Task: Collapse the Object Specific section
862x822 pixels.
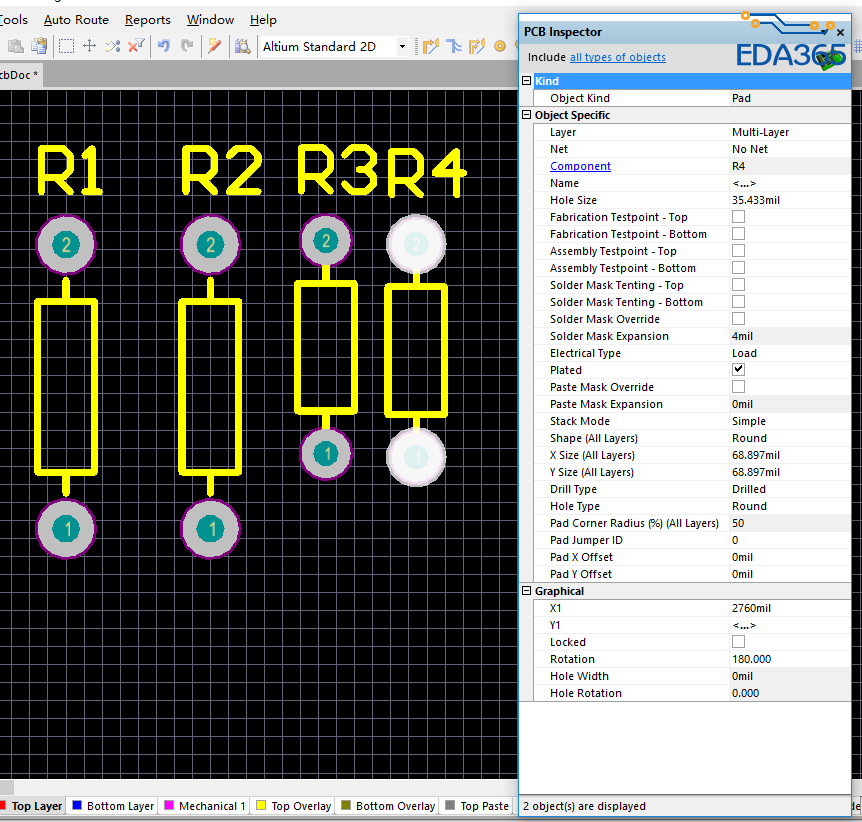Action: click(527, 115)
